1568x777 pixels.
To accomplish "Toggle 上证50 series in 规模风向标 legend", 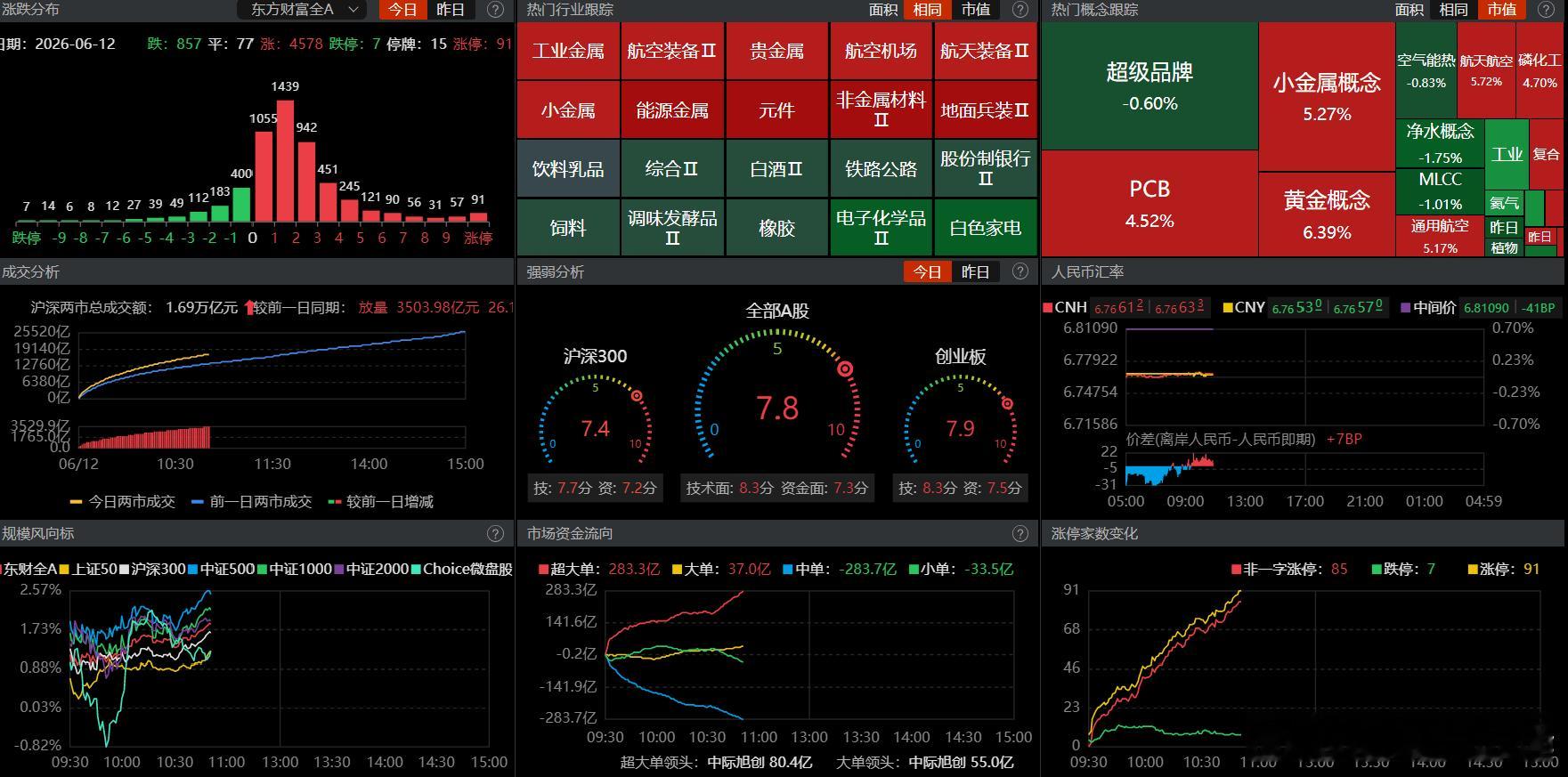I will (x=89, y=569).
